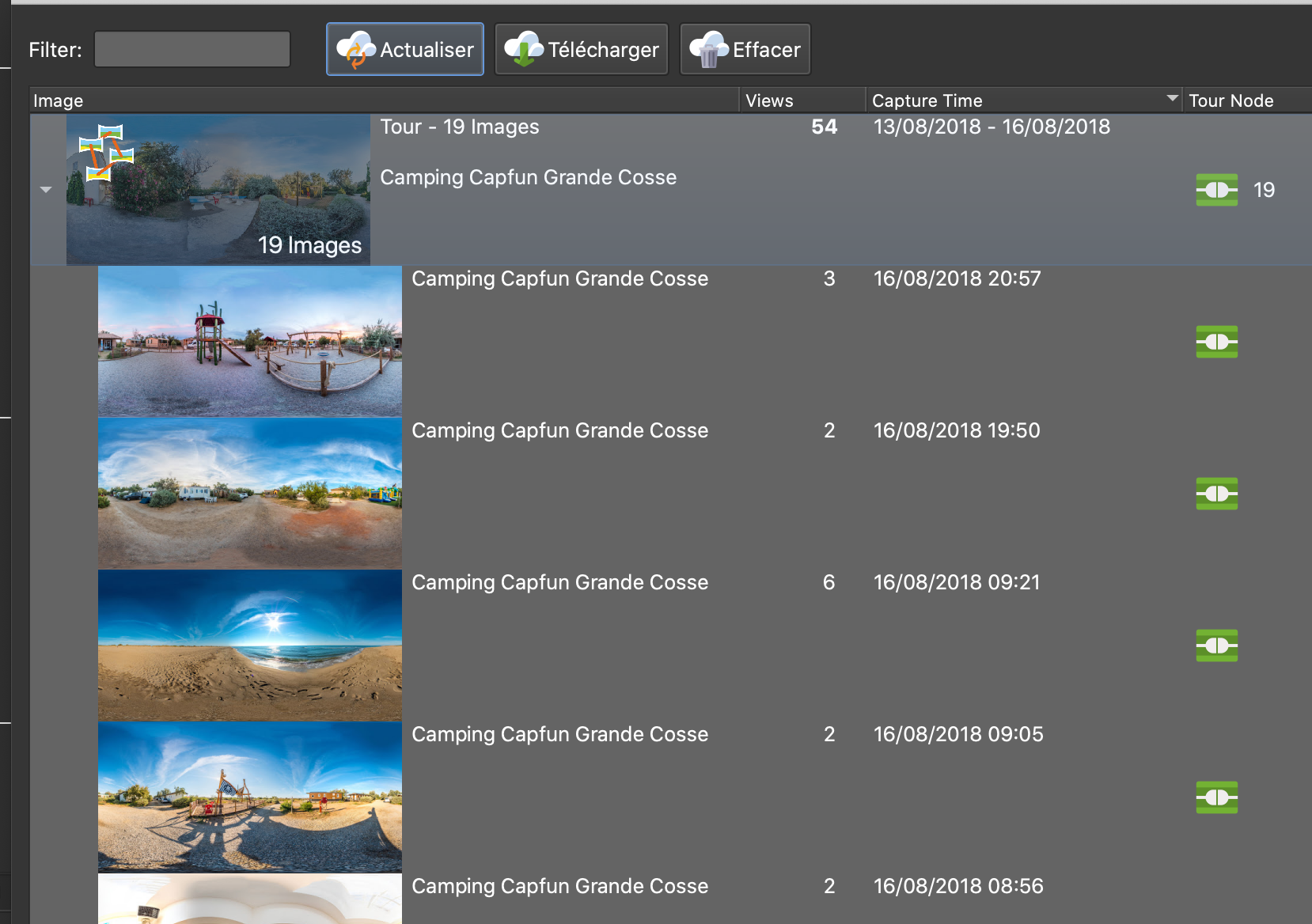Click the title of the 09:21 image row
The height and width of the screenshot is (924, 1312).
[560, 582]
